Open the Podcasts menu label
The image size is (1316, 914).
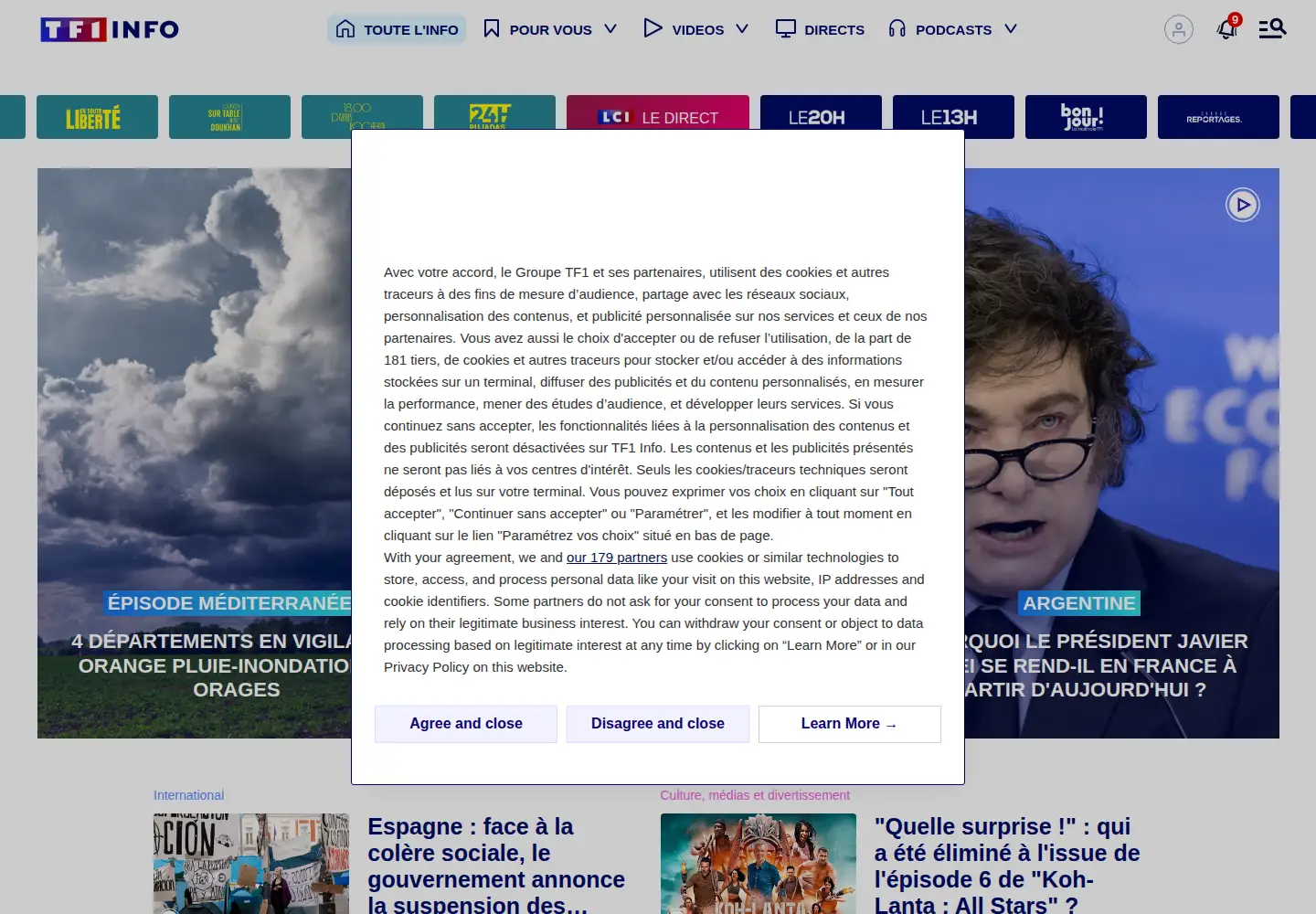[953, 30]
